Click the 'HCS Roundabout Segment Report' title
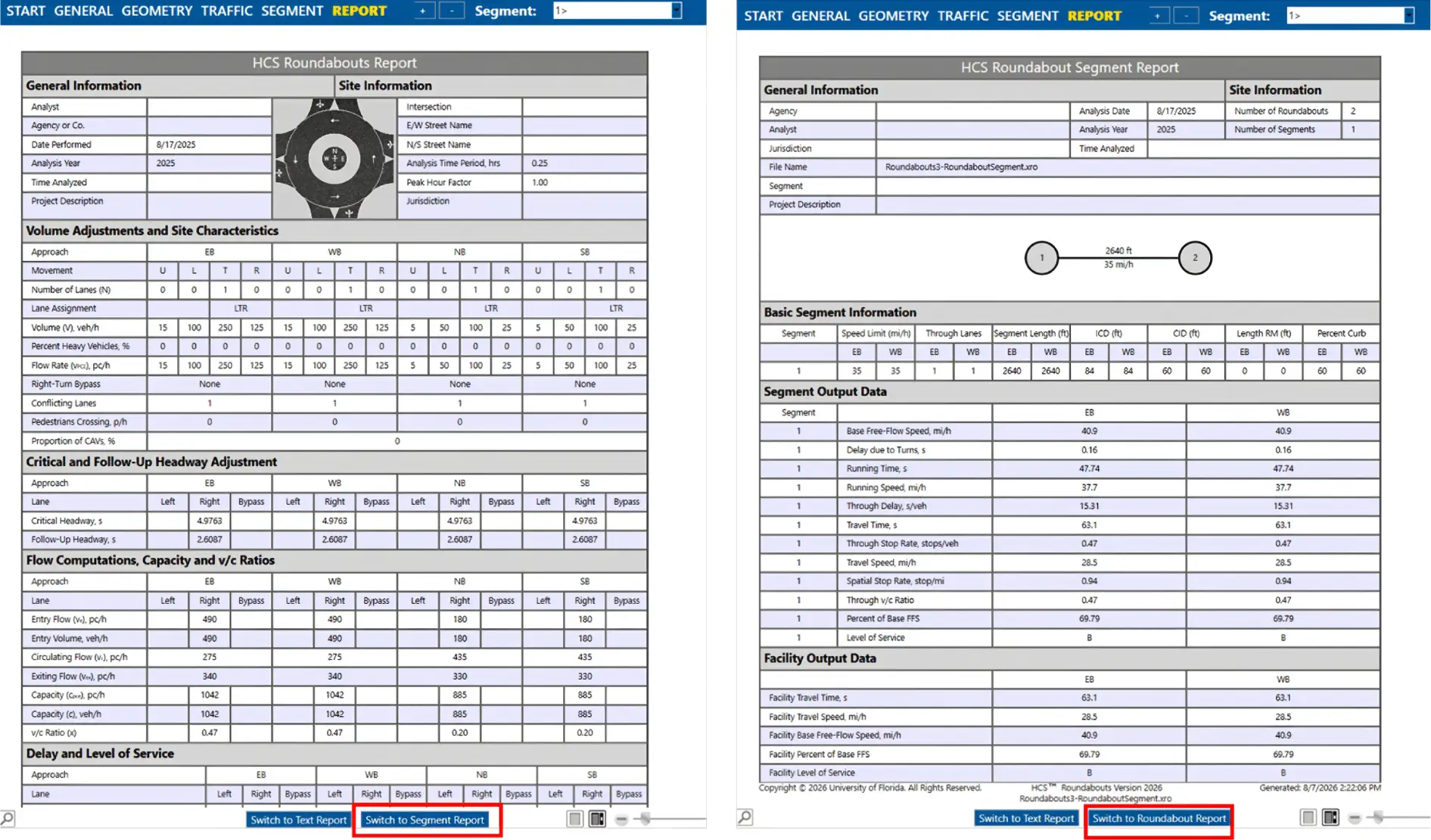1431x840 pixels. click(1069, 67)
